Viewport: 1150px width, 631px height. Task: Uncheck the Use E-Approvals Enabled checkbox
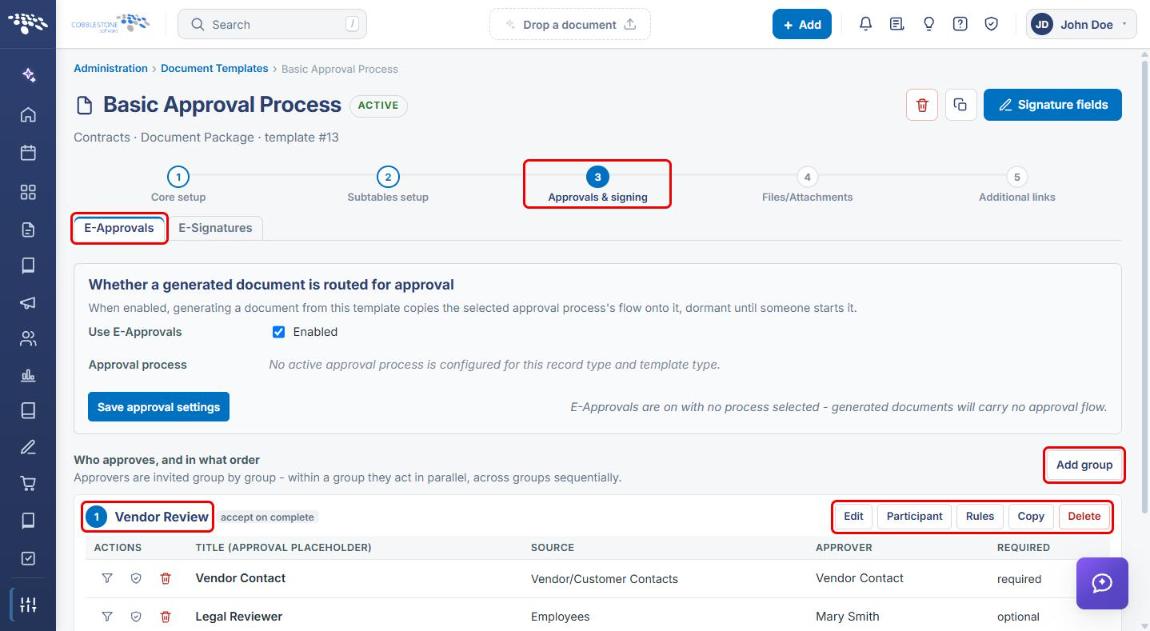(x=279, y=332)
